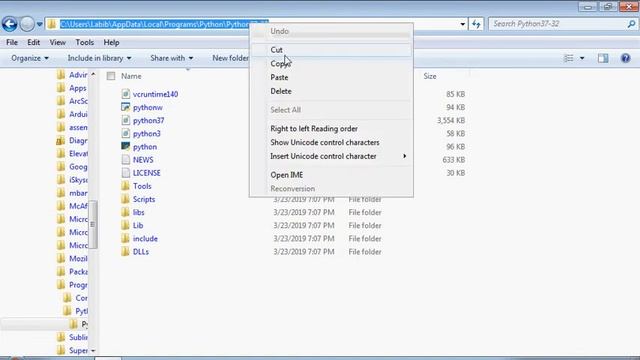Image resolution: width=640 pixels, height=360 pixels.
Task: Click the navigation pane scrollbar thumb
Action: [x=93, y=224]
